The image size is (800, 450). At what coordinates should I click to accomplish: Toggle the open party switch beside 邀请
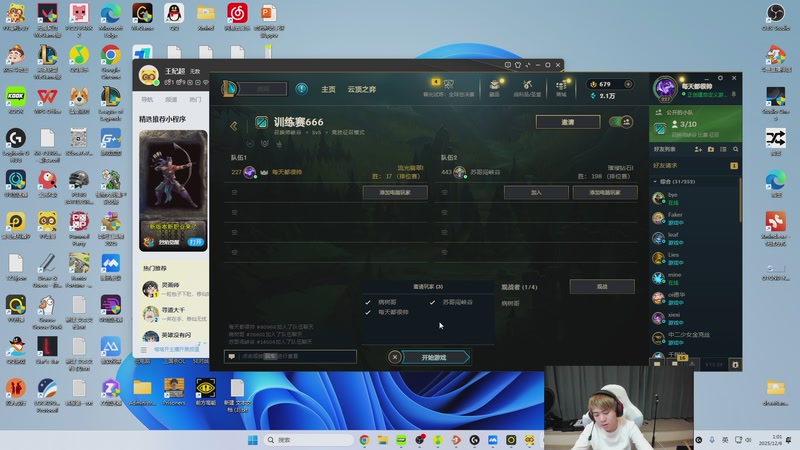(621, 122)
